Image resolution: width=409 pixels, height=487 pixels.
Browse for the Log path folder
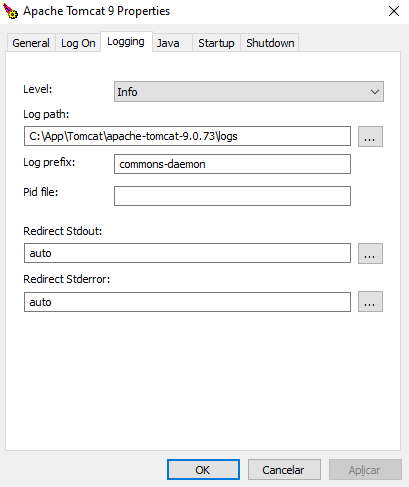pos(370,136)
